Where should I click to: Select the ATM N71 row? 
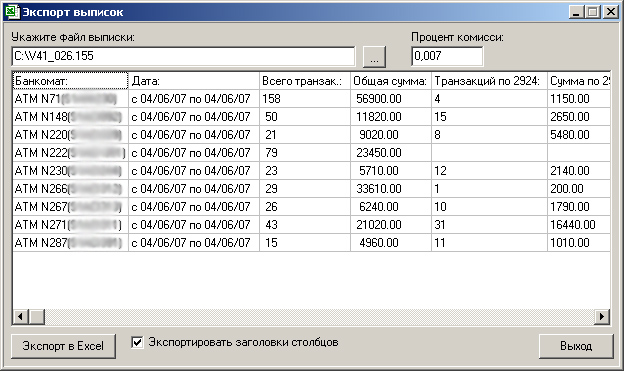(x=311, y=99)
